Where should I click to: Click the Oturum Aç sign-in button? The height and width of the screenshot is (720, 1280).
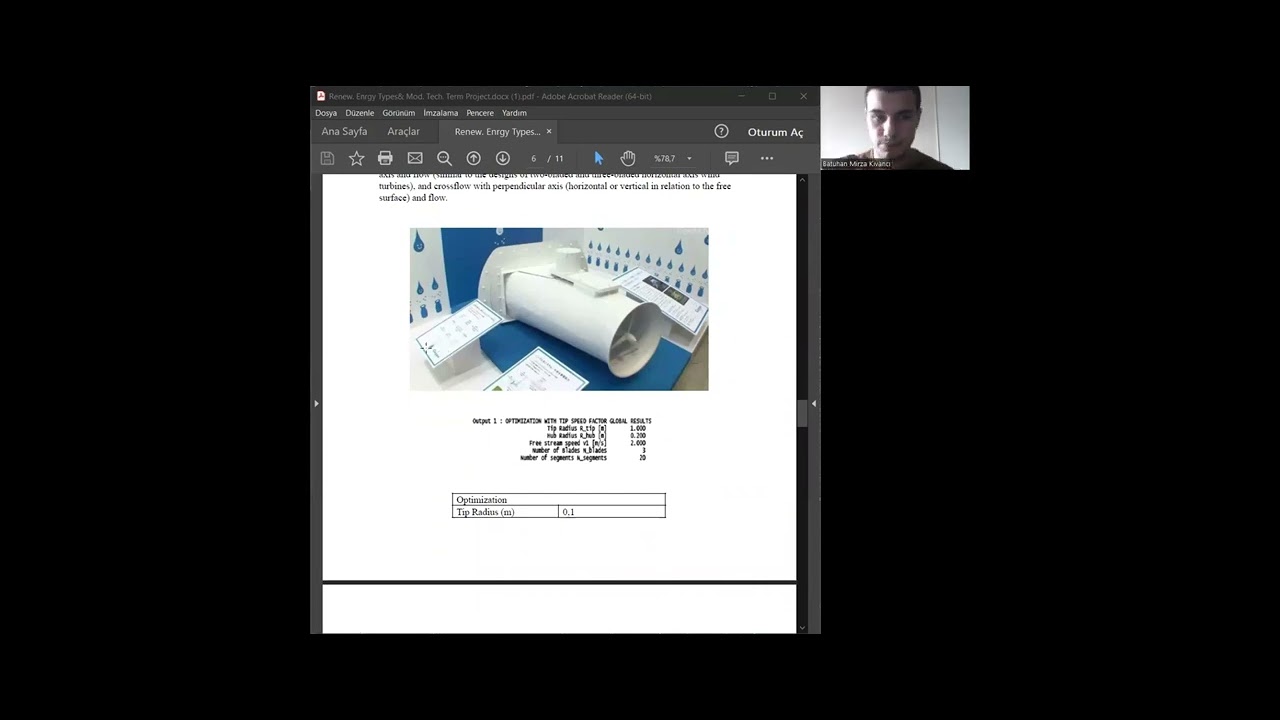pyautogui.click(x=775, y=132)
